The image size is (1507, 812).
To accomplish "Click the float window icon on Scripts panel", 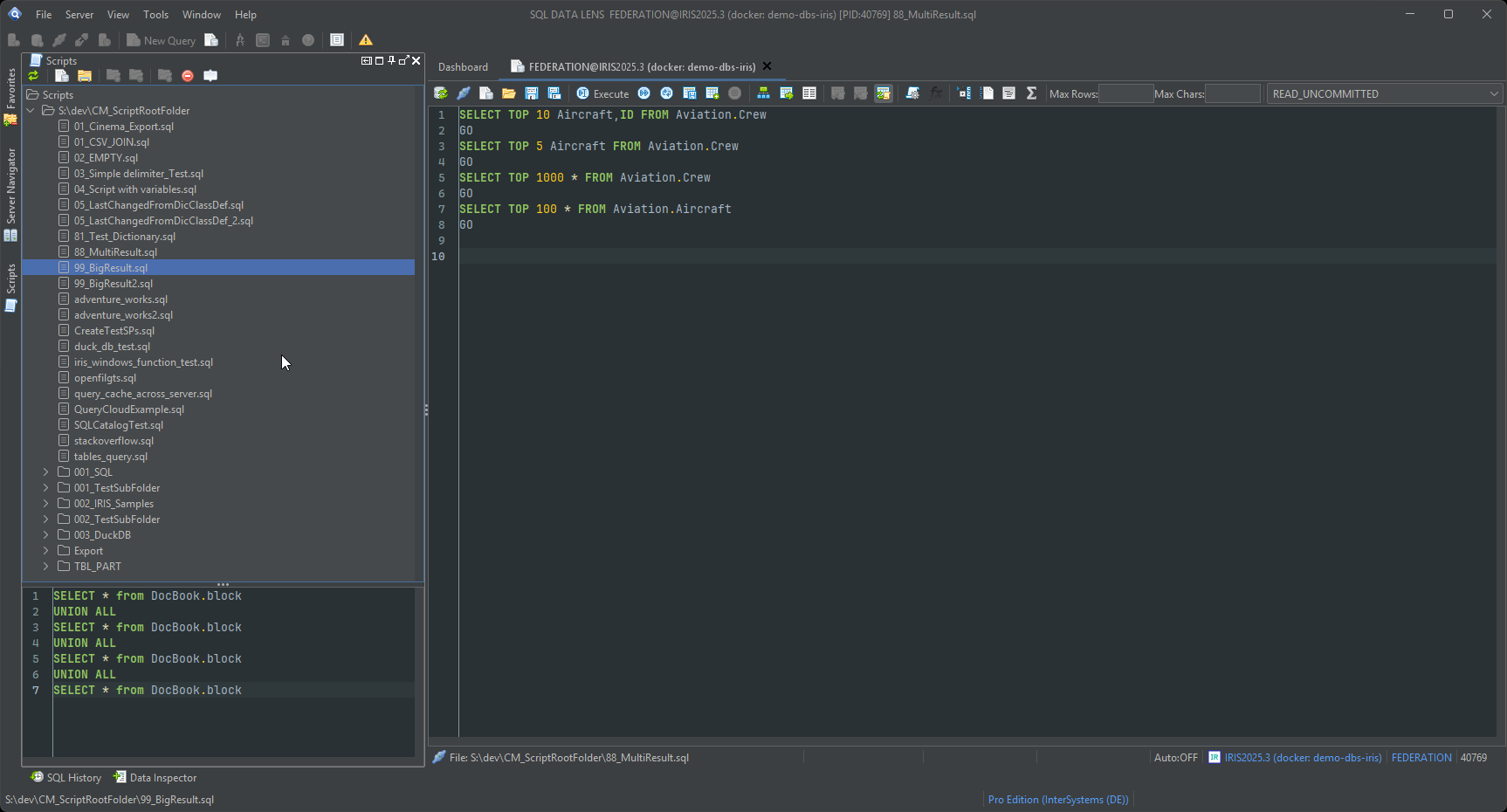I will (403, 60).
